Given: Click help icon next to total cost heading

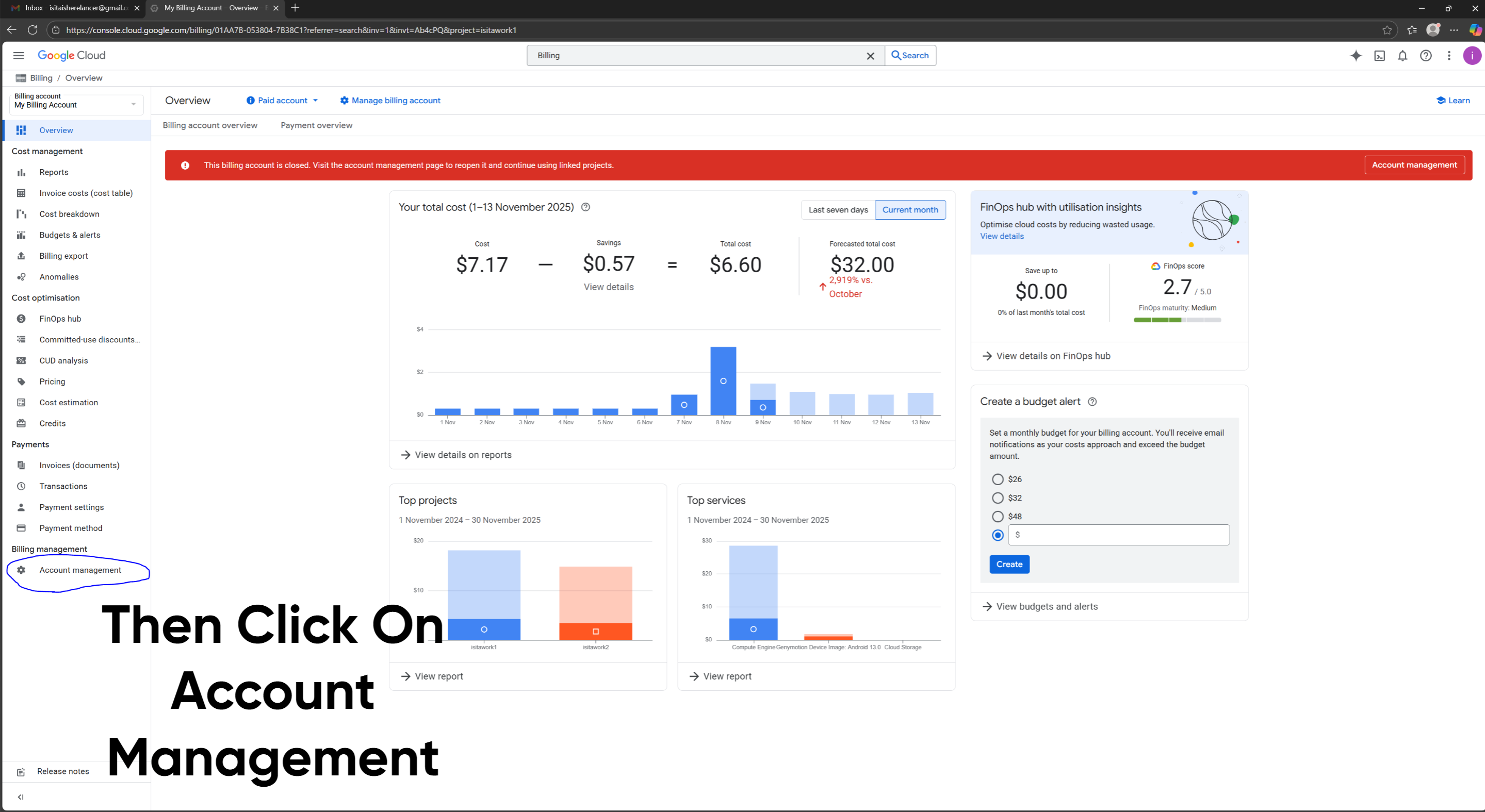Looking at the screenshot, I should [x=586, y=207].
